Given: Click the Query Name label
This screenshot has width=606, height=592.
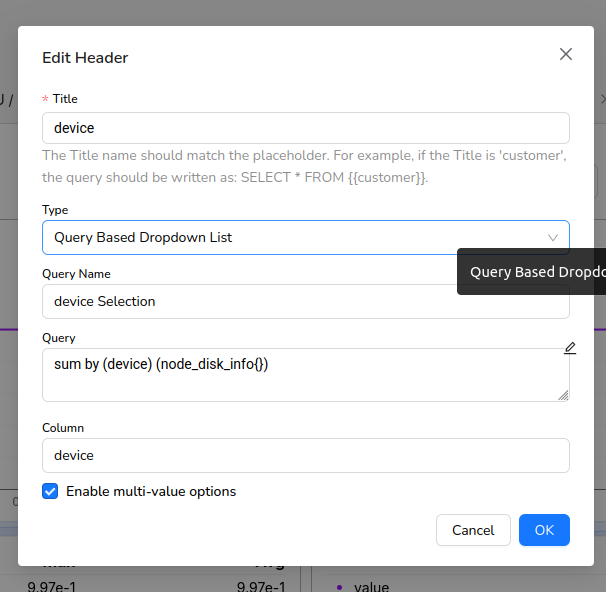Looking at the screenshot, I should [x=76, y=274].
